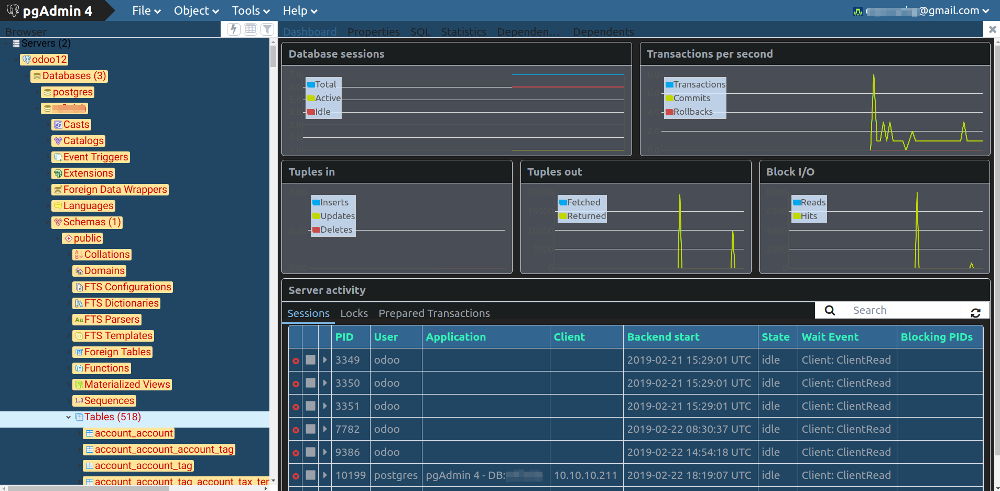Terminate session with PID 3349

295,360
